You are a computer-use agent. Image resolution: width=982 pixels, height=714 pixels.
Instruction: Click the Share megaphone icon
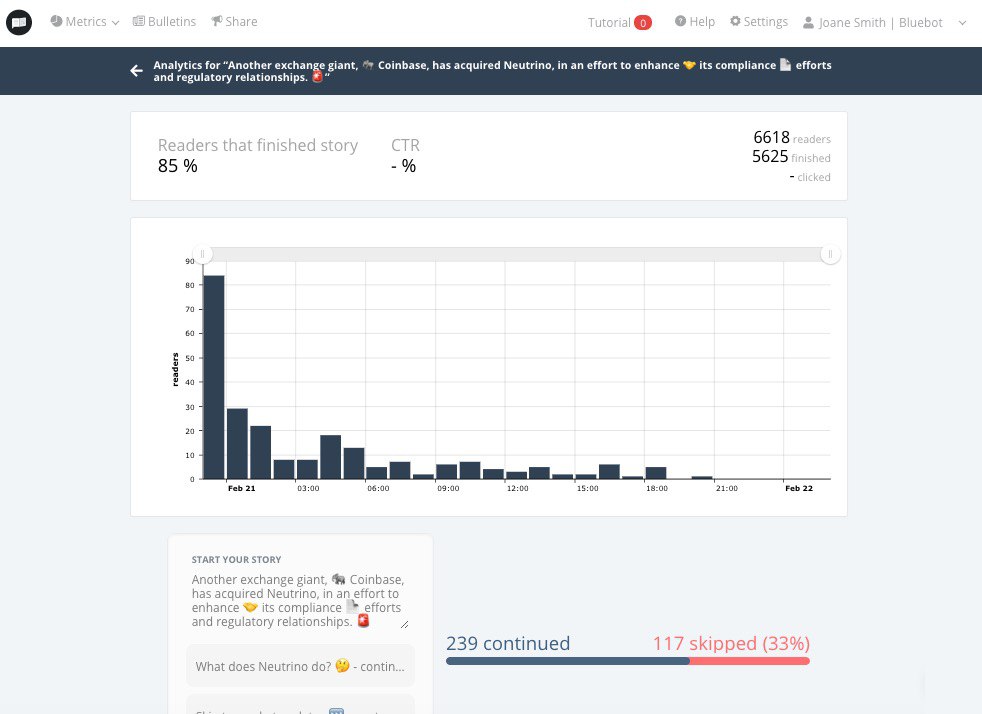click(217, 21)
